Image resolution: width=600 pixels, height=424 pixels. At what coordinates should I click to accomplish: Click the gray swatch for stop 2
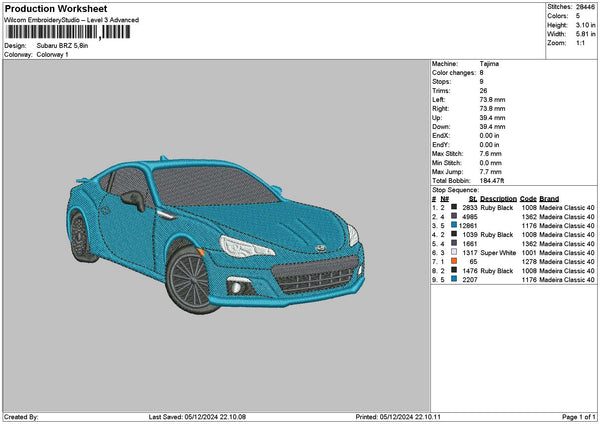point(452,216)
